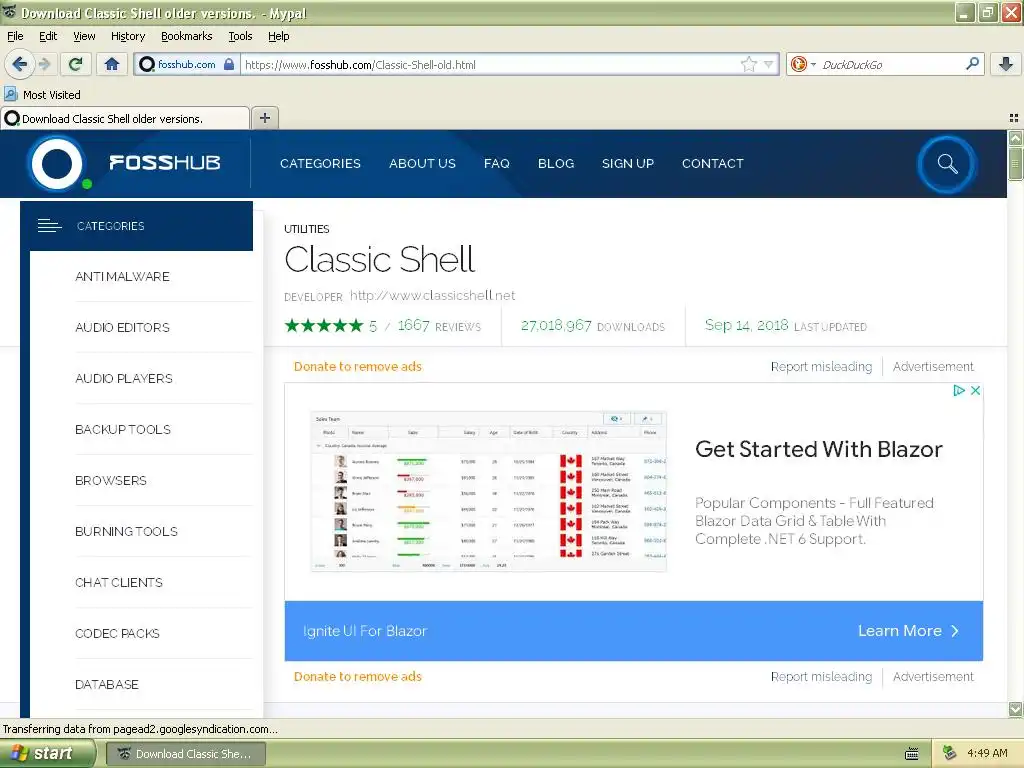Click the tab groups grid icon
The width and height of the screenshot is (1024, 768).
pyautogui.click(x=1014, y=118)
